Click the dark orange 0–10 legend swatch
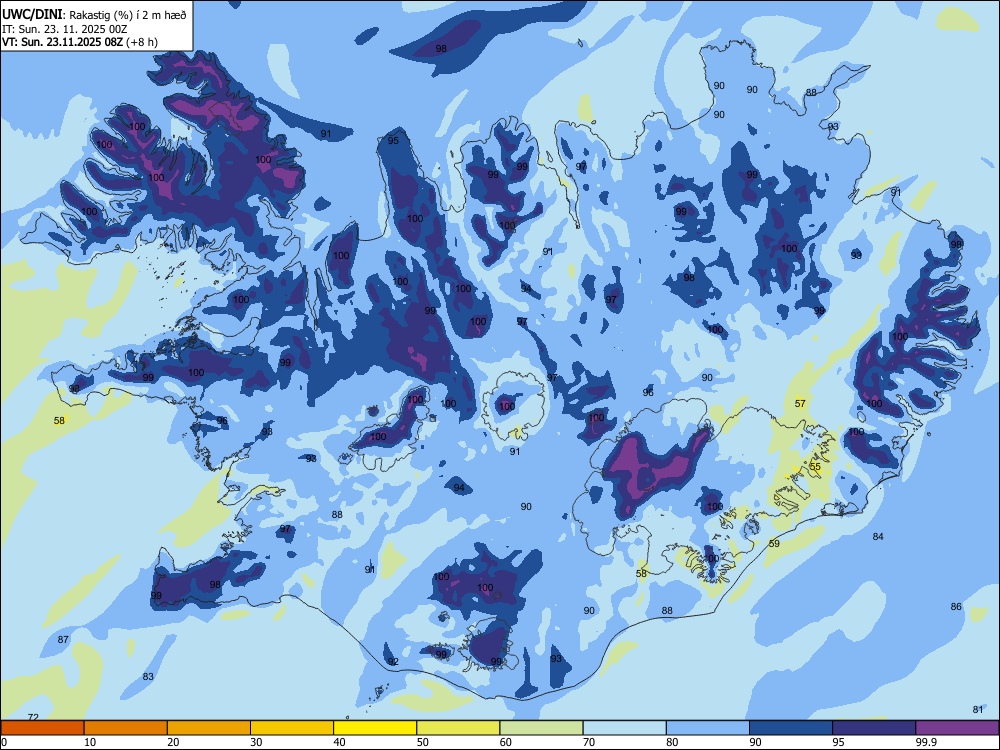This screenshot has width=1000, height=750. (42, 728)
